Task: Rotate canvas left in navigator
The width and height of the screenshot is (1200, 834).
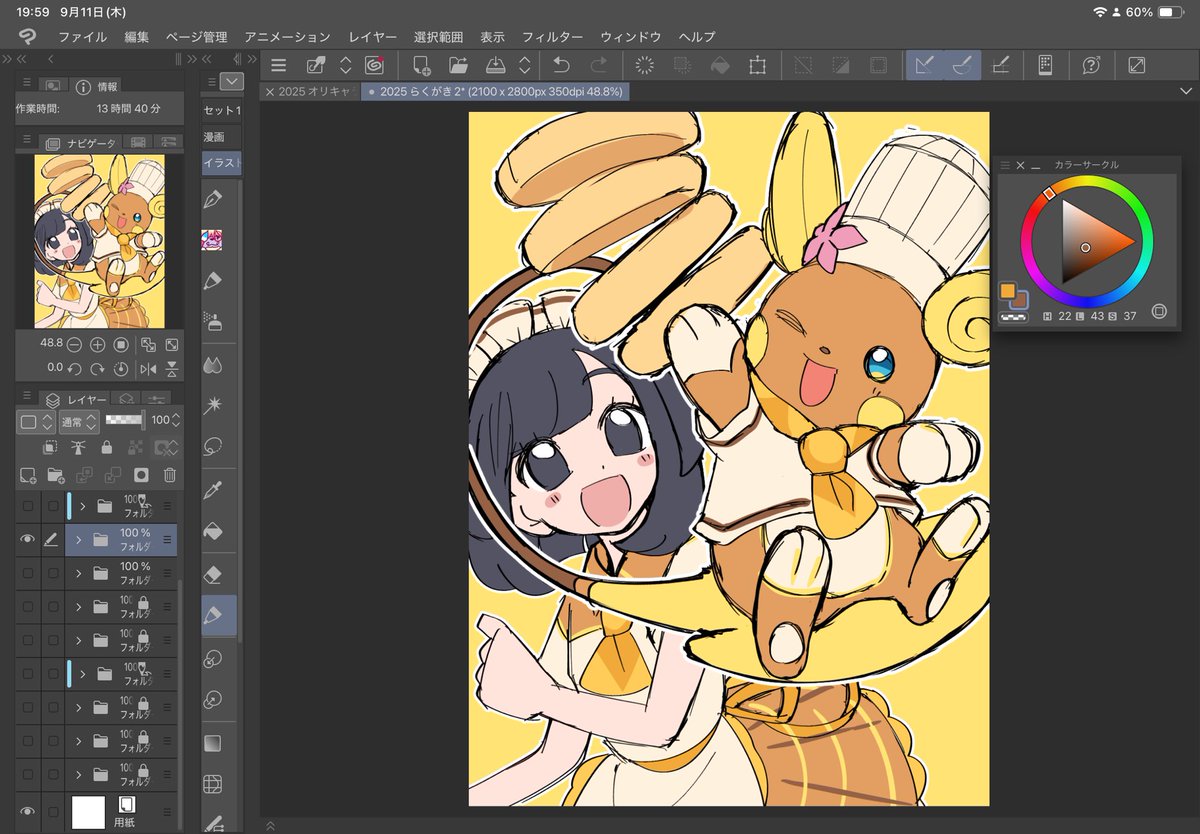Action: (75, 368)
